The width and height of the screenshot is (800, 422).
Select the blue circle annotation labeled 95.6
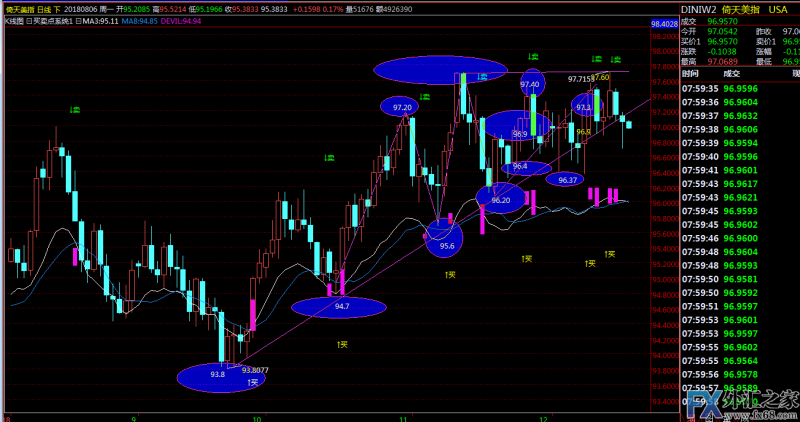[445, 241]
